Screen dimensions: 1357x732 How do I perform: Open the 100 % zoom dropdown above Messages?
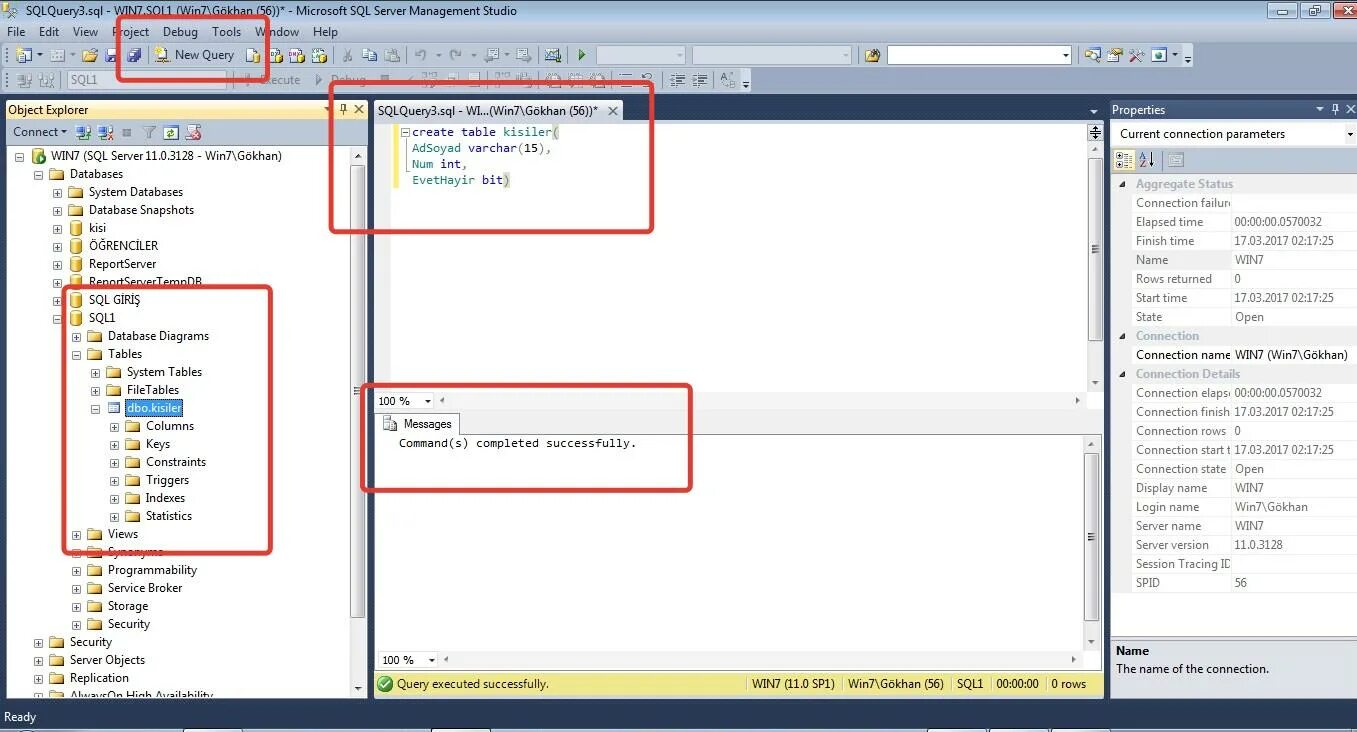[428, 401]
